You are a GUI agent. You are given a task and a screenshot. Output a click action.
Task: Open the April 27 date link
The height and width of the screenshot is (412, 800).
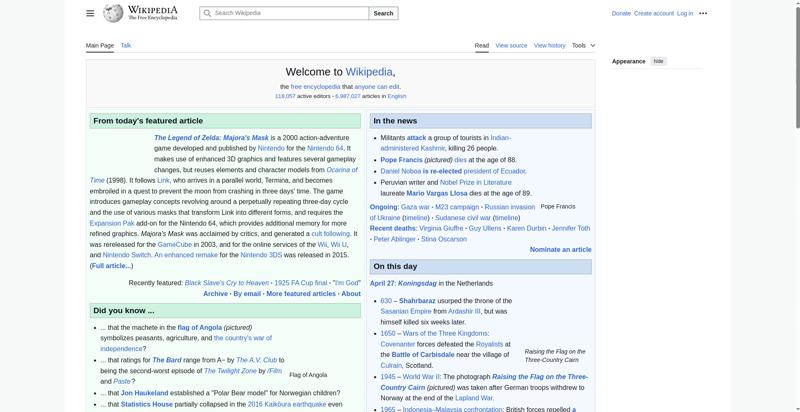click(382, 284)
